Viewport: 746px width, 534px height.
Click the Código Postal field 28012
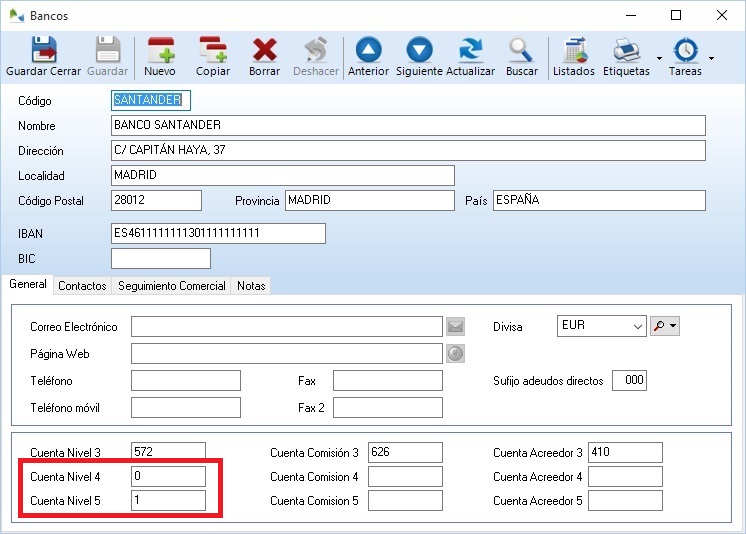pos(156,200)
